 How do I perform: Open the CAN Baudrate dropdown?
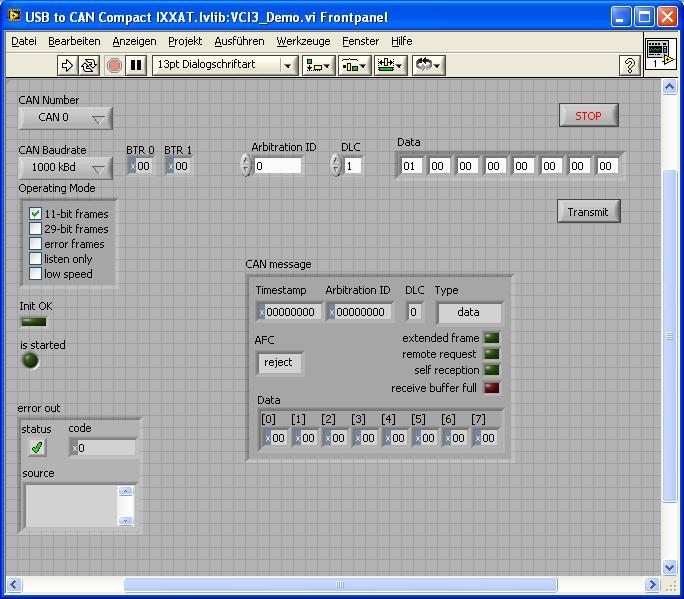point(65,168)
